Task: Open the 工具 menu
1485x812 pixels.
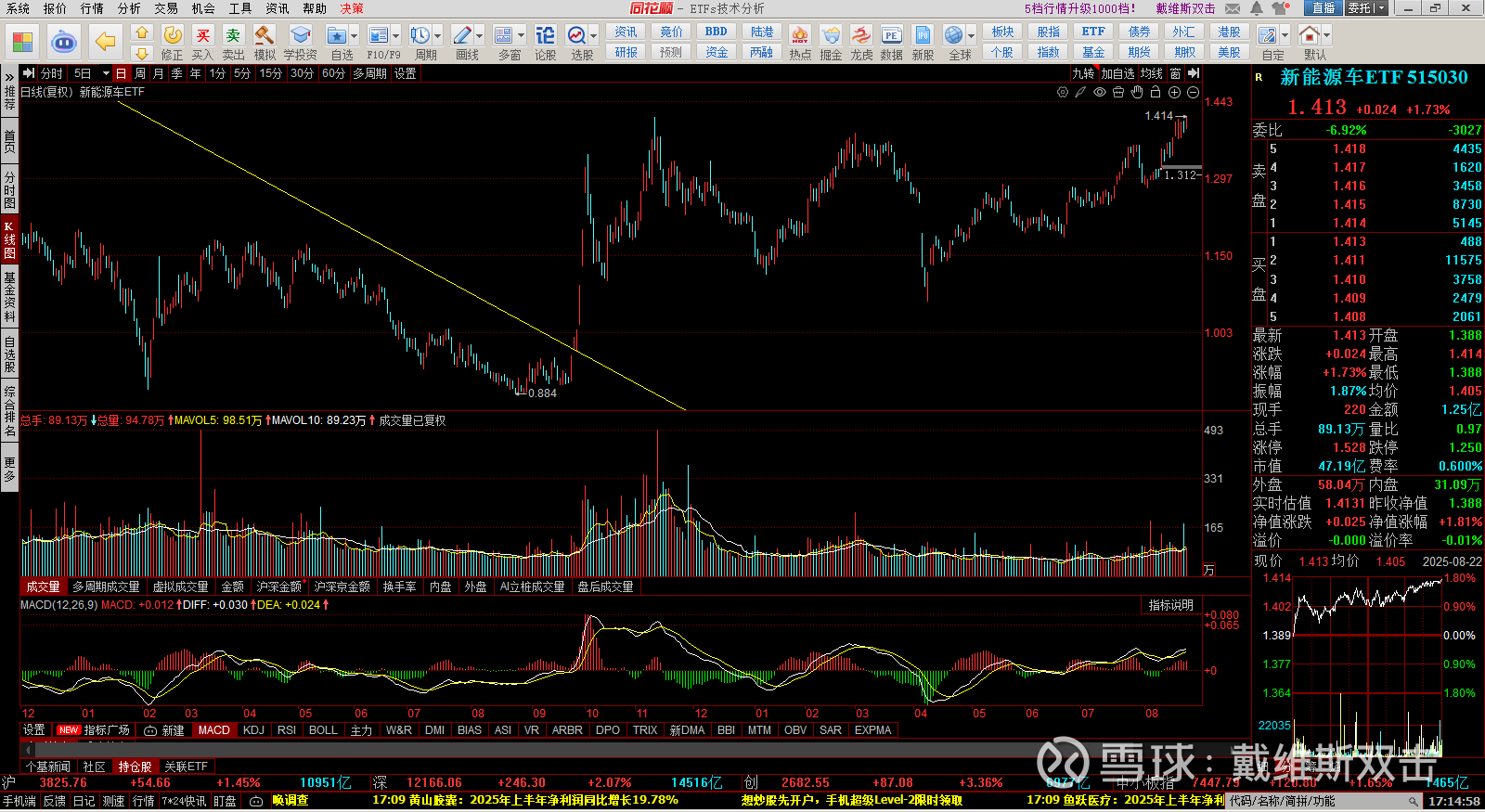Action: click(240, 8)
